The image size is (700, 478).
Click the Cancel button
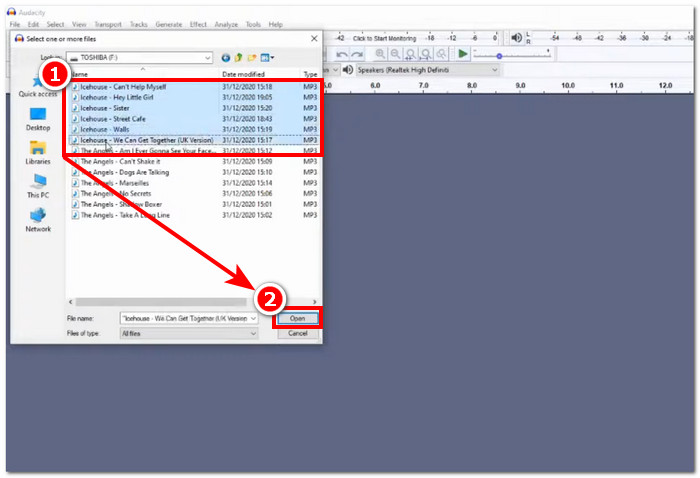pyautogui.click(x=298, y=333)
